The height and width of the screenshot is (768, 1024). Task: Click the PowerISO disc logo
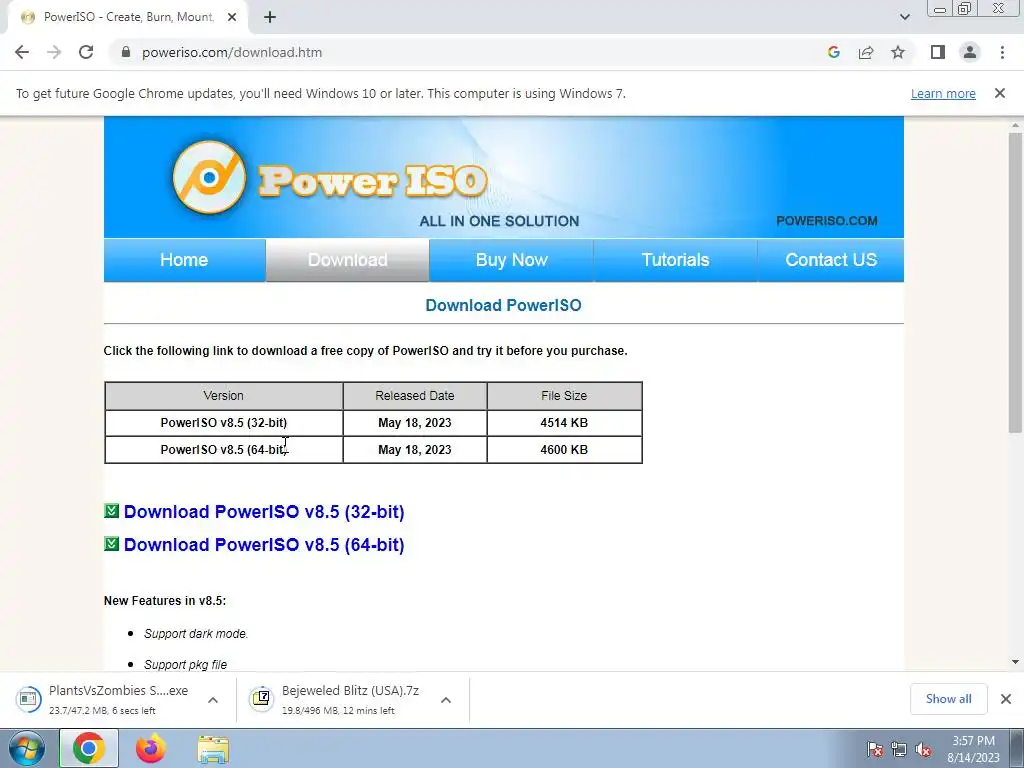point(209,177)
